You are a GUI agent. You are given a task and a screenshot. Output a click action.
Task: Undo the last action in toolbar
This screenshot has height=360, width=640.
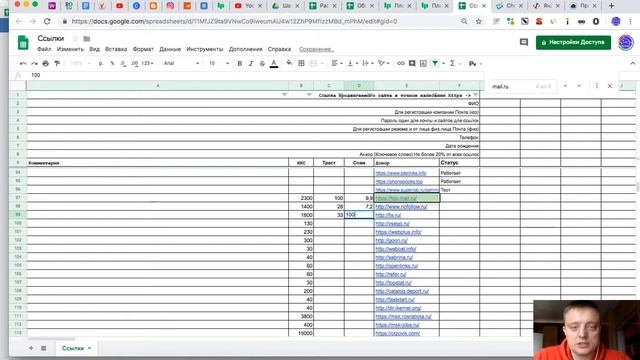pyautogui.click(x=23, y=63)
